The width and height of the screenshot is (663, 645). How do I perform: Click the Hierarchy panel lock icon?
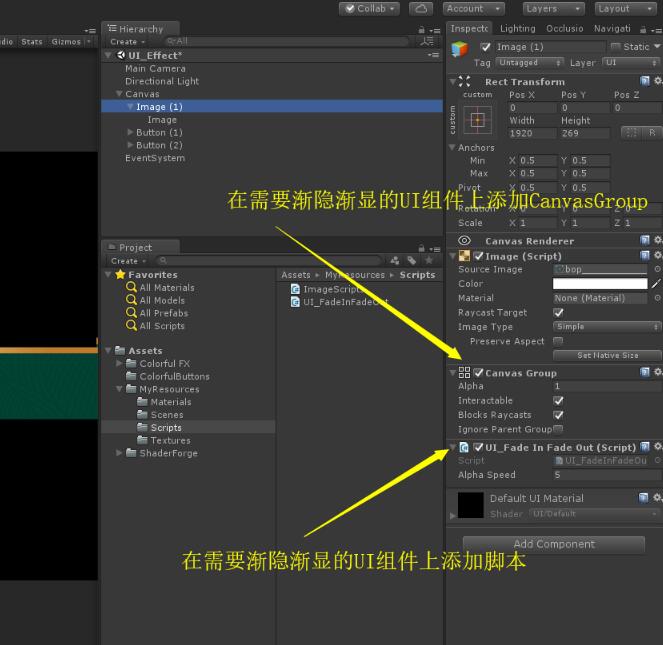422,30
